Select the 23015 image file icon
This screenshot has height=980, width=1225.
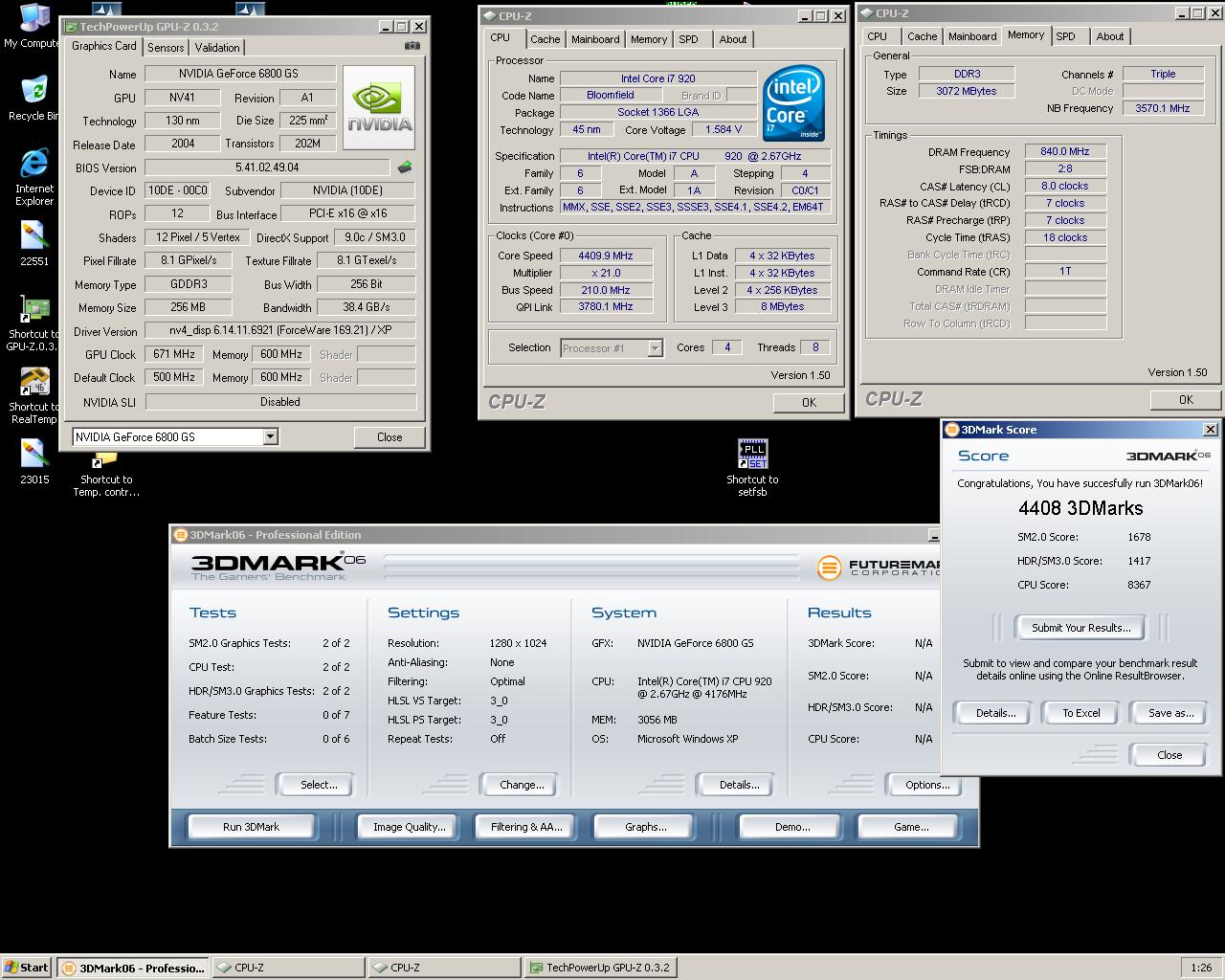[x=33, y=461]
